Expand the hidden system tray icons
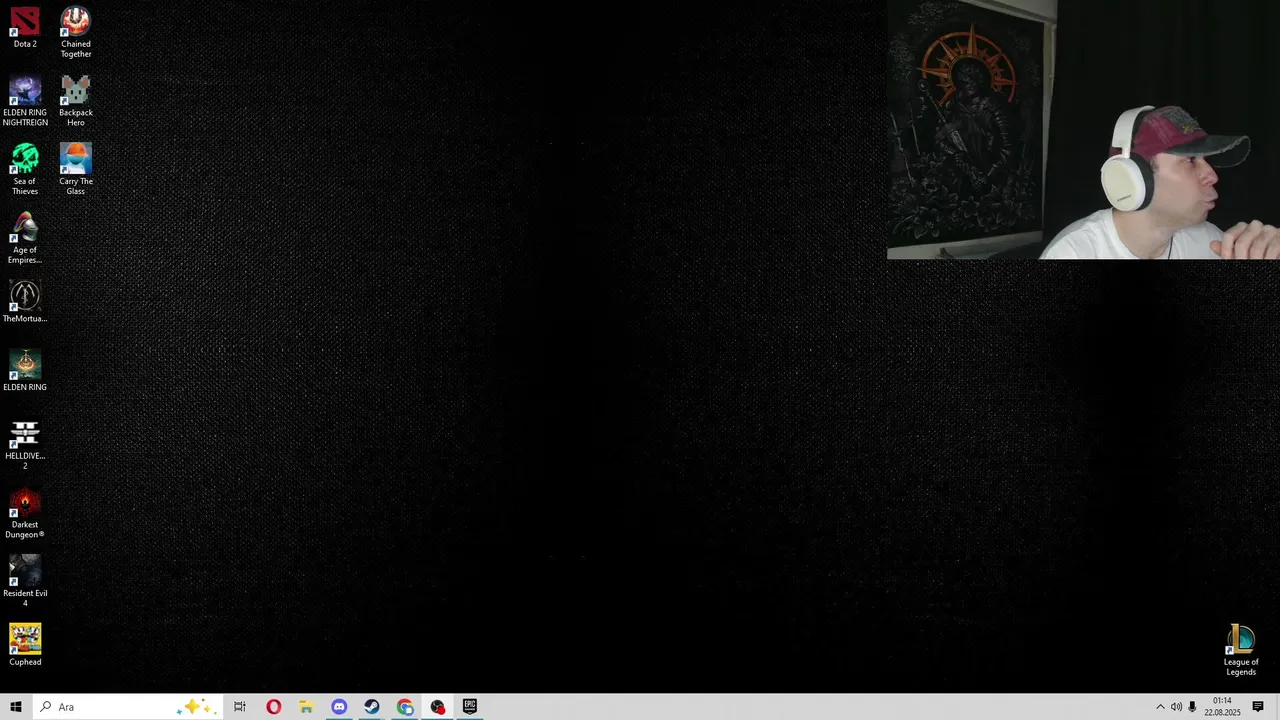 tap(1160, 707)
